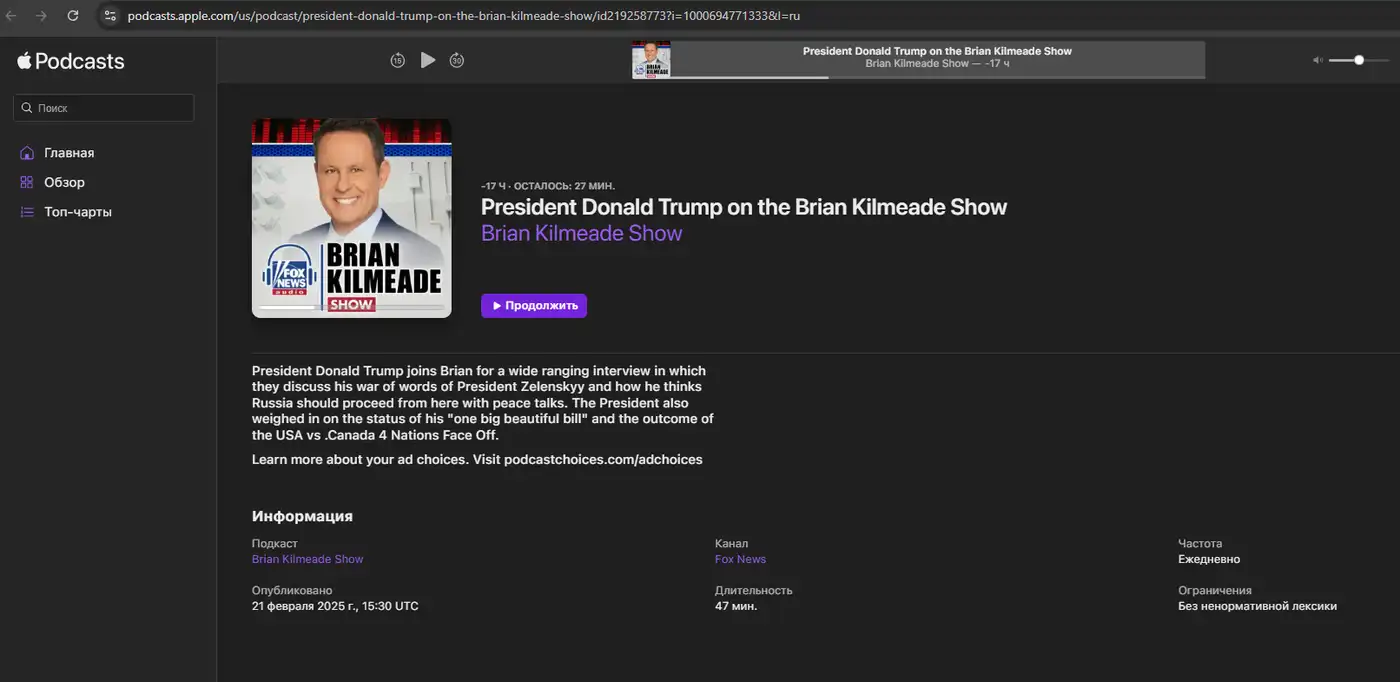Go back using browser back arrow
The image size is (1400, 682).
12,16
